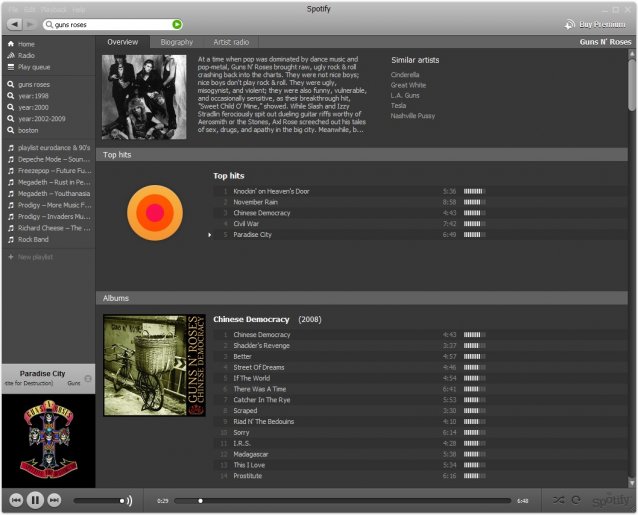Toggle shuffle playback
This screenshot has height=515, width=638.
pyautogui.click(x=558, y=500)
